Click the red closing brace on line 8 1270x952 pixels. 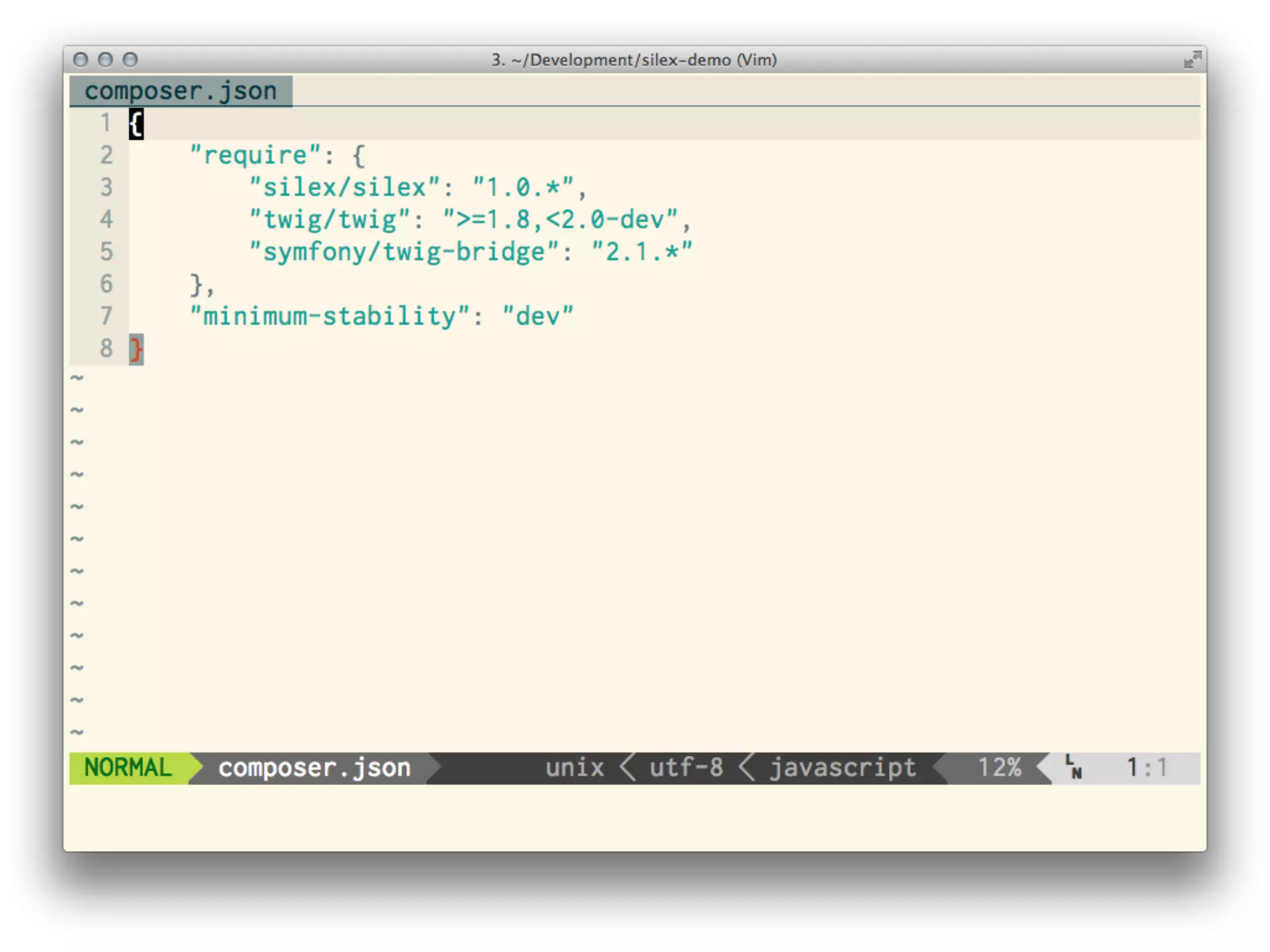click(x=136, y=349)
